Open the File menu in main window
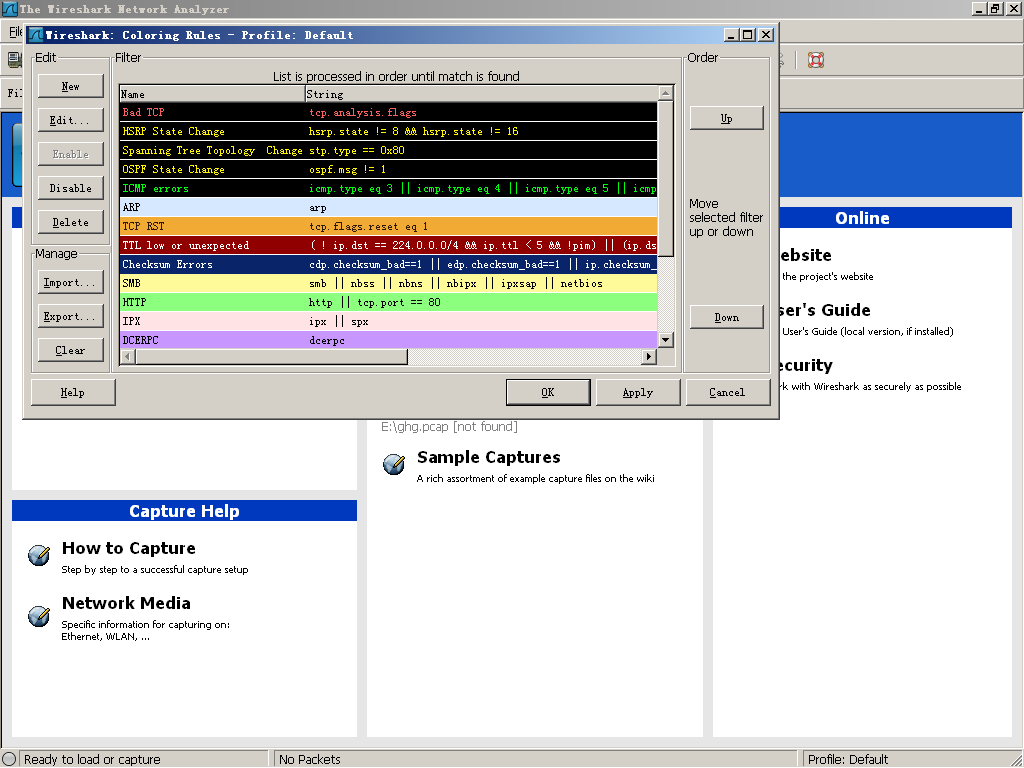1024x768 pixels. [x=15, y=32]
